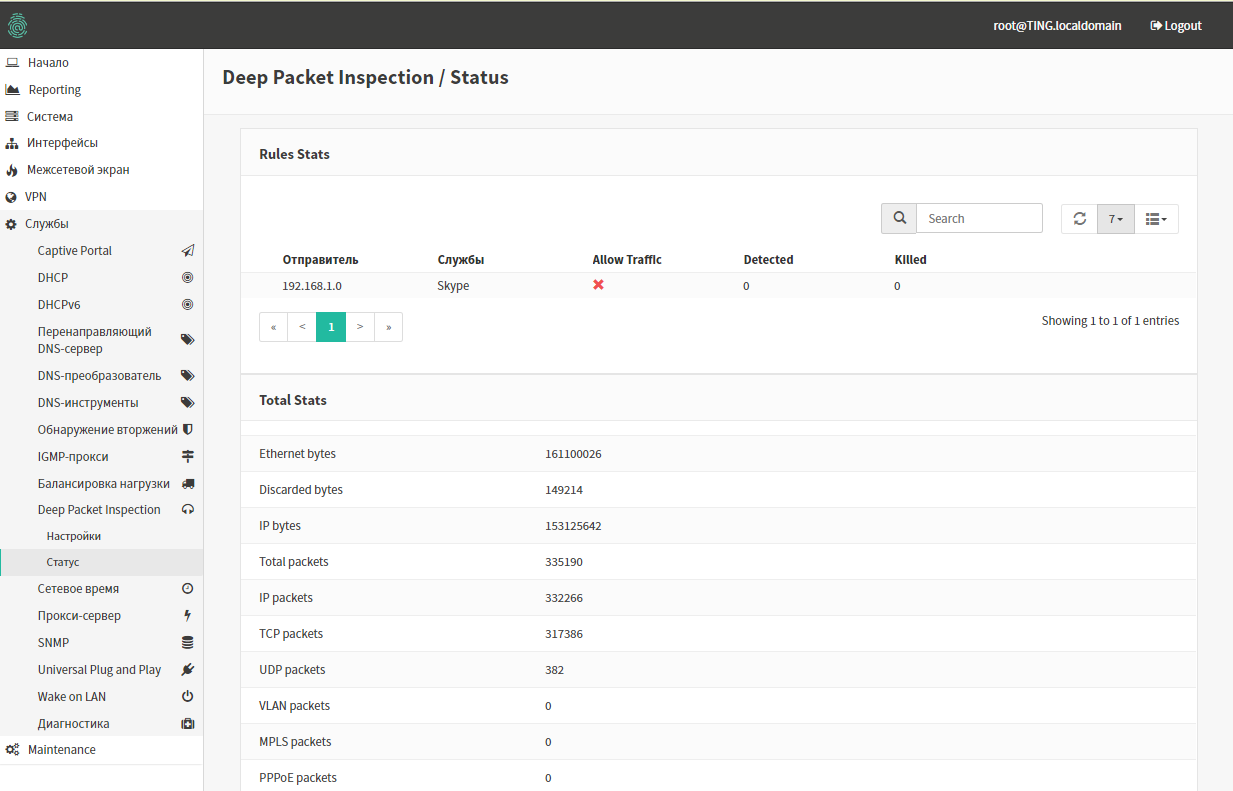Click the power icon next to Wake on LAN

[x=187, y=696]
